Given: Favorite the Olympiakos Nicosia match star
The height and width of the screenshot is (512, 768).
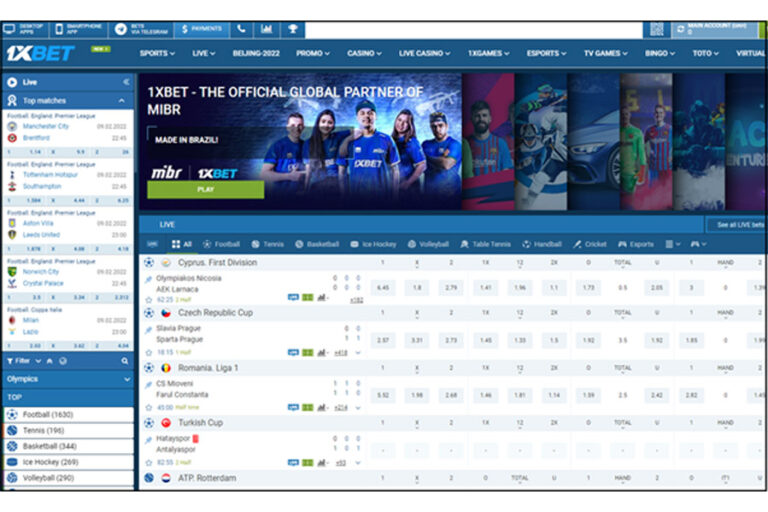Looking at the screenshot, I should click(x=149, y=300).
